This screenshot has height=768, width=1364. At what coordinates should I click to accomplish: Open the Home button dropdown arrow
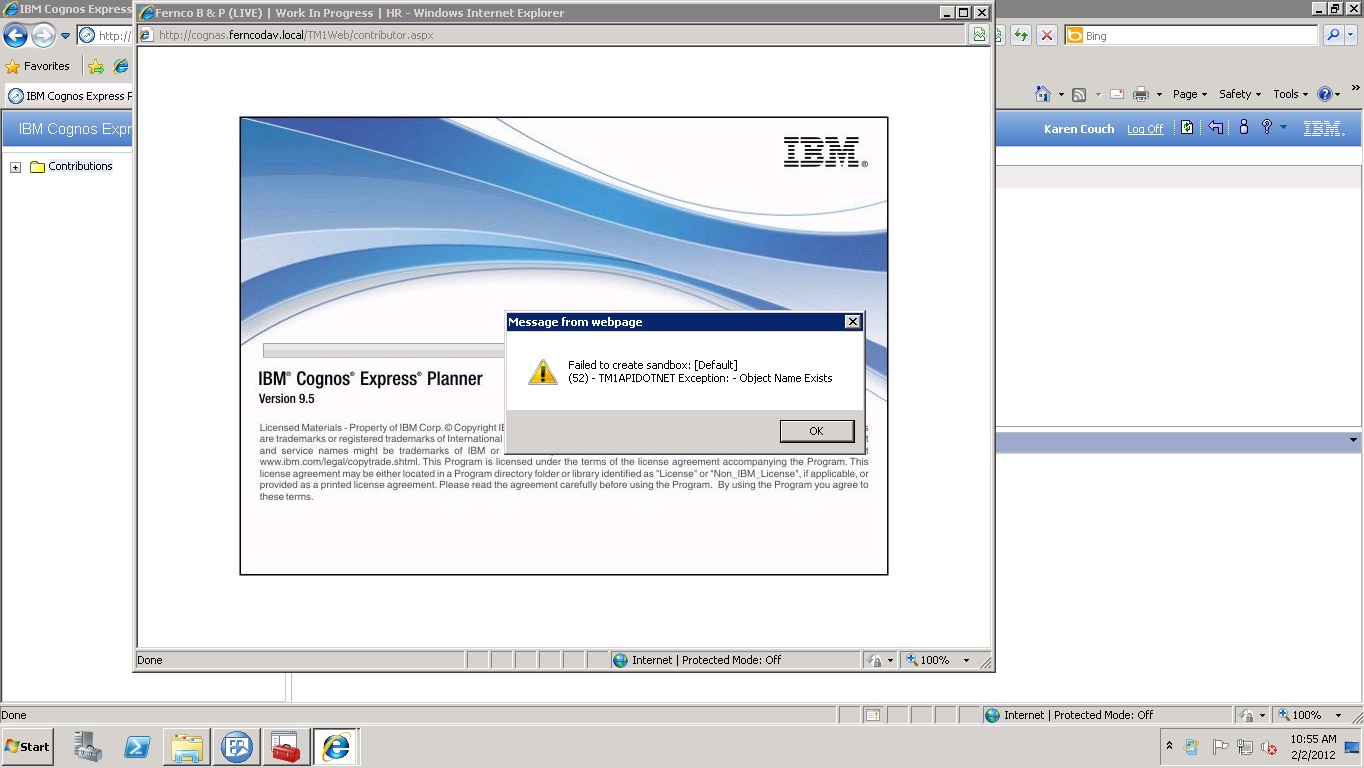click(1059, 95)
